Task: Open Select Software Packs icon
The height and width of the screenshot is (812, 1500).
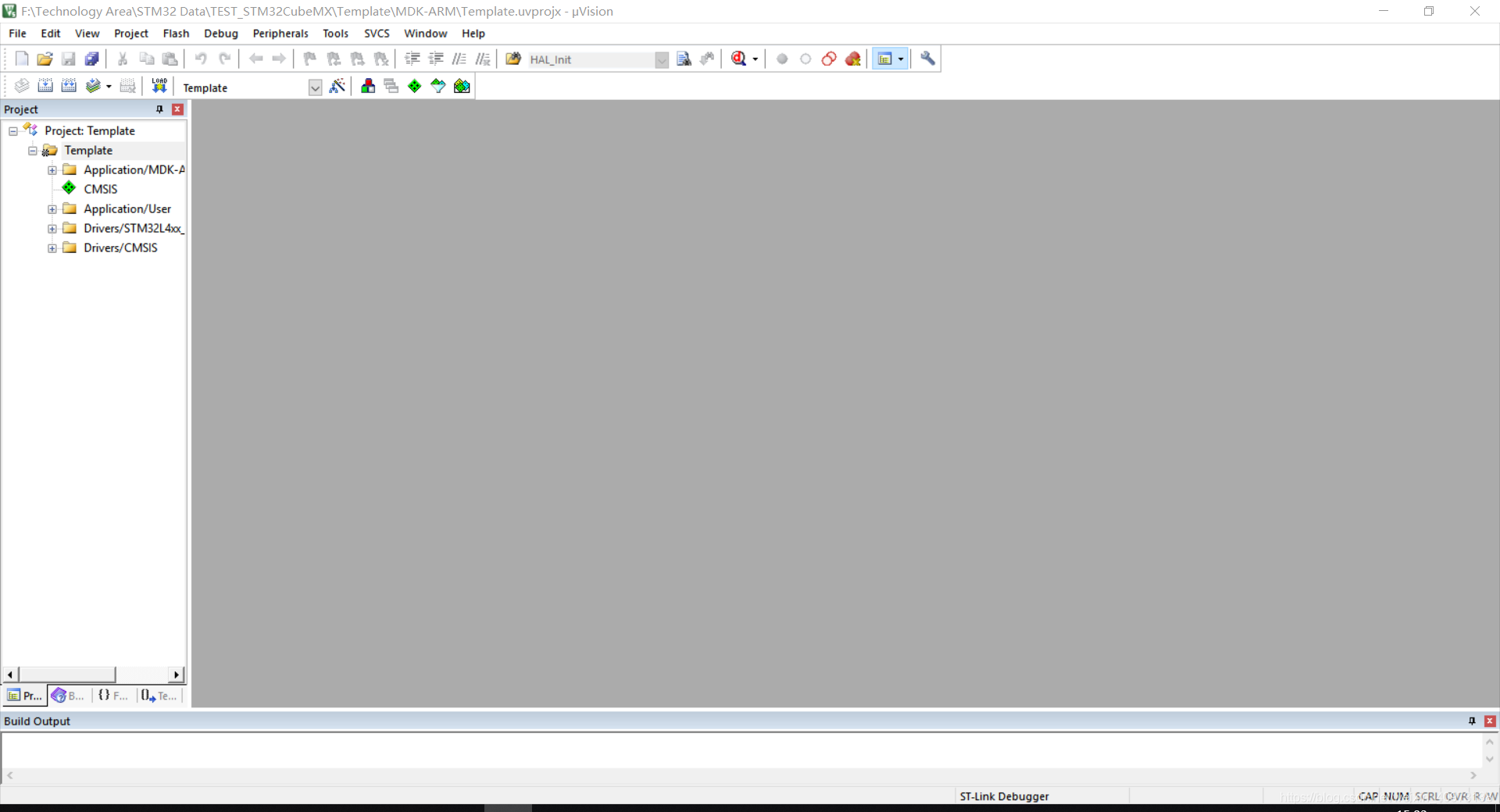Action: [438, 86]
